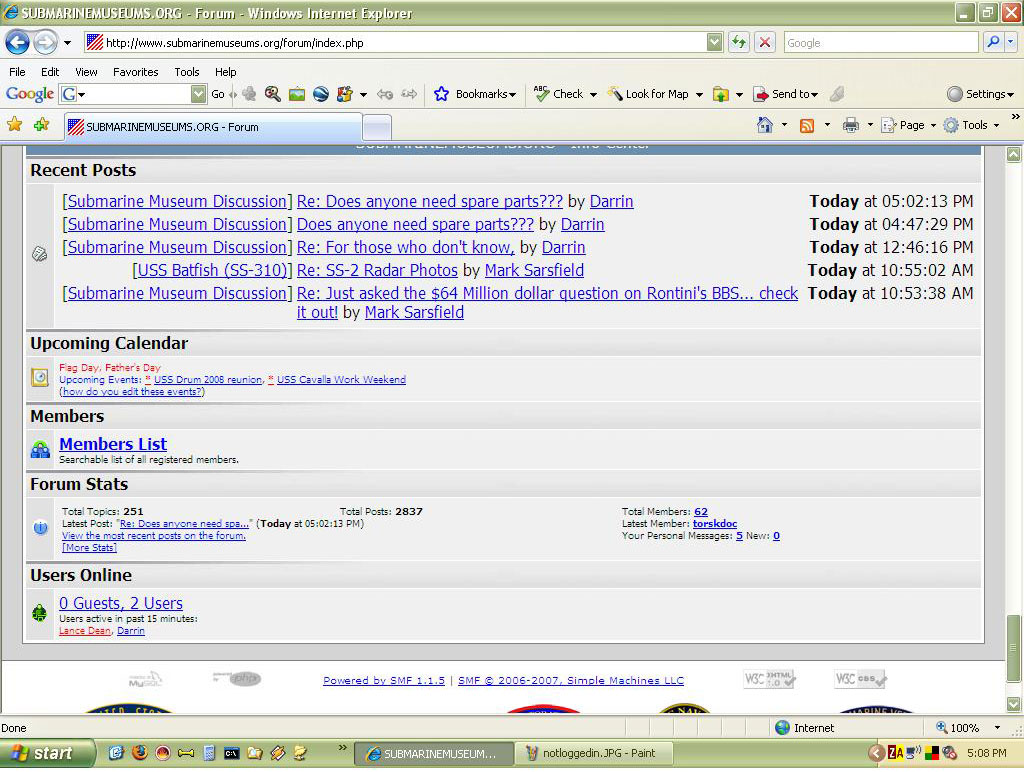
Task: Open the Favorites menu
Action: coord(135,72)
